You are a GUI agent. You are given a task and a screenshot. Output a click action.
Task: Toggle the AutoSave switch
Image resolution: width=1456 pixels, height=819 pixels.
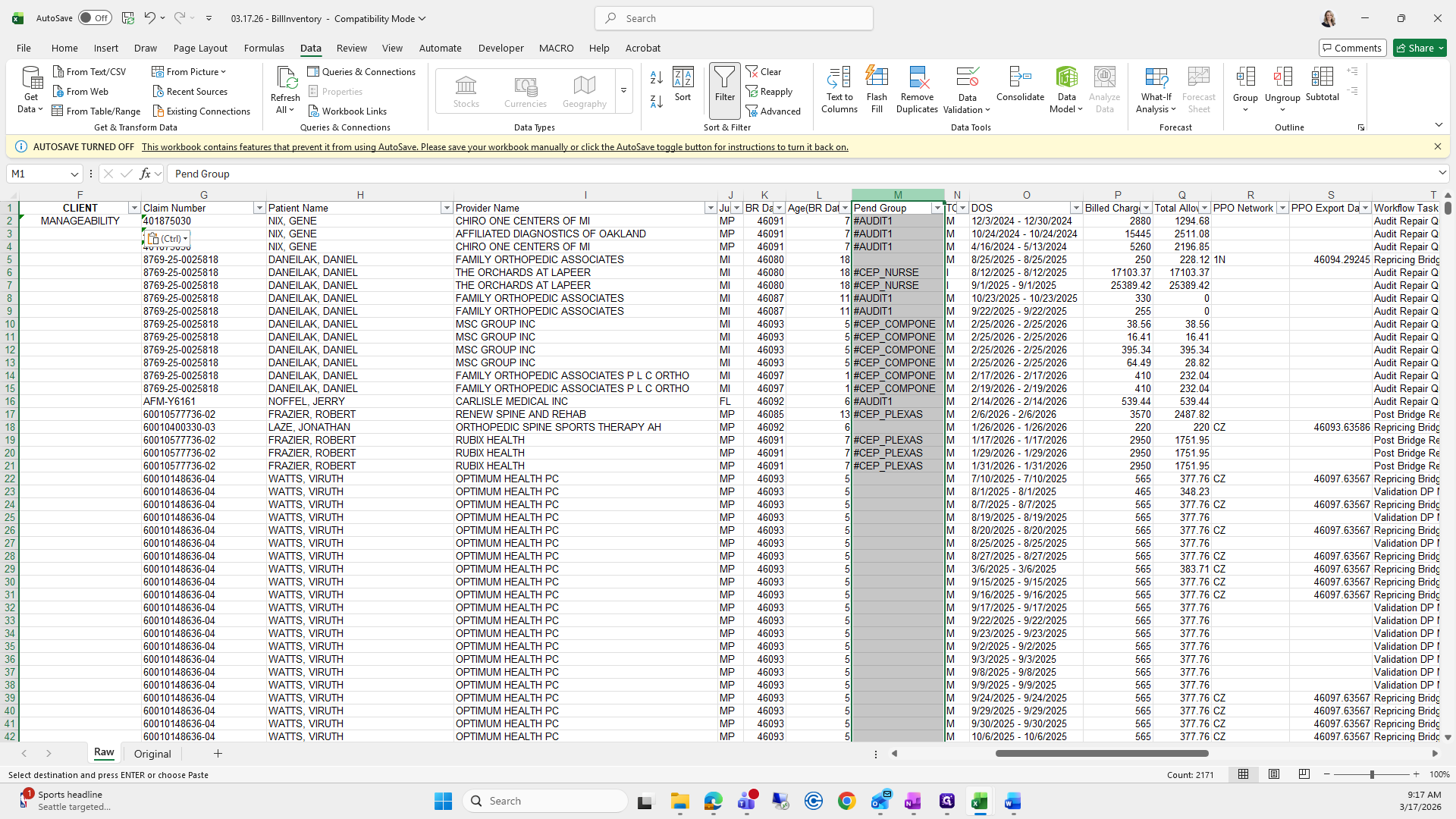(95, 18)
